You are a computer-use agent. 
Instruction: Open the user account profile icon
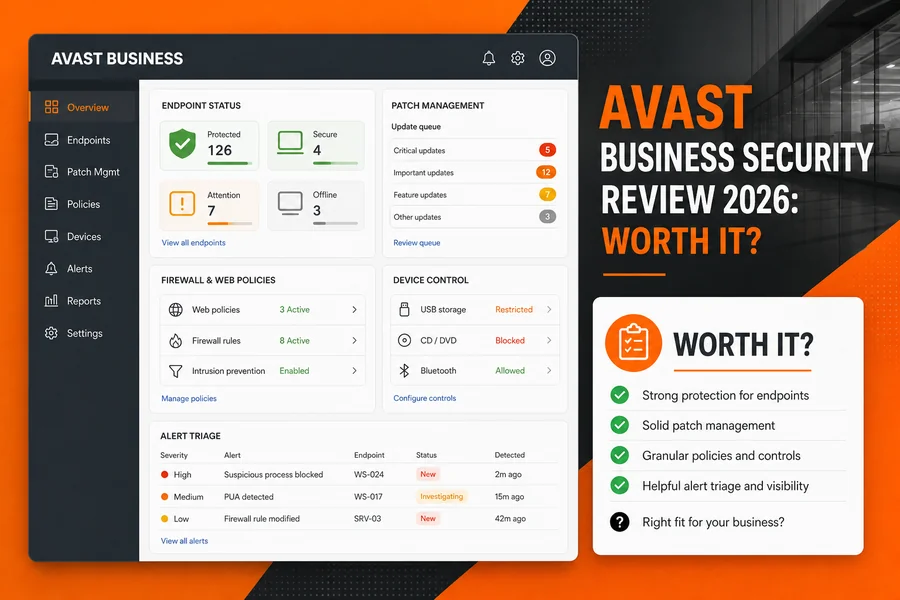547,58
